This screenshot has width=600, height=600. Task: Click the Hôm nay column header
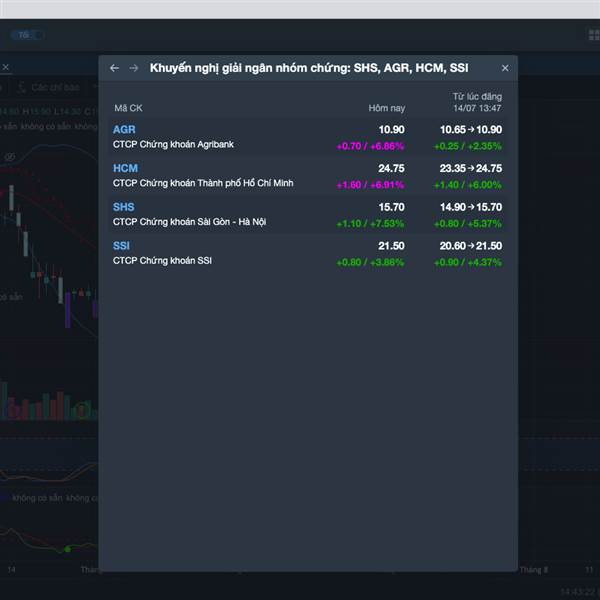coord(386,108)
